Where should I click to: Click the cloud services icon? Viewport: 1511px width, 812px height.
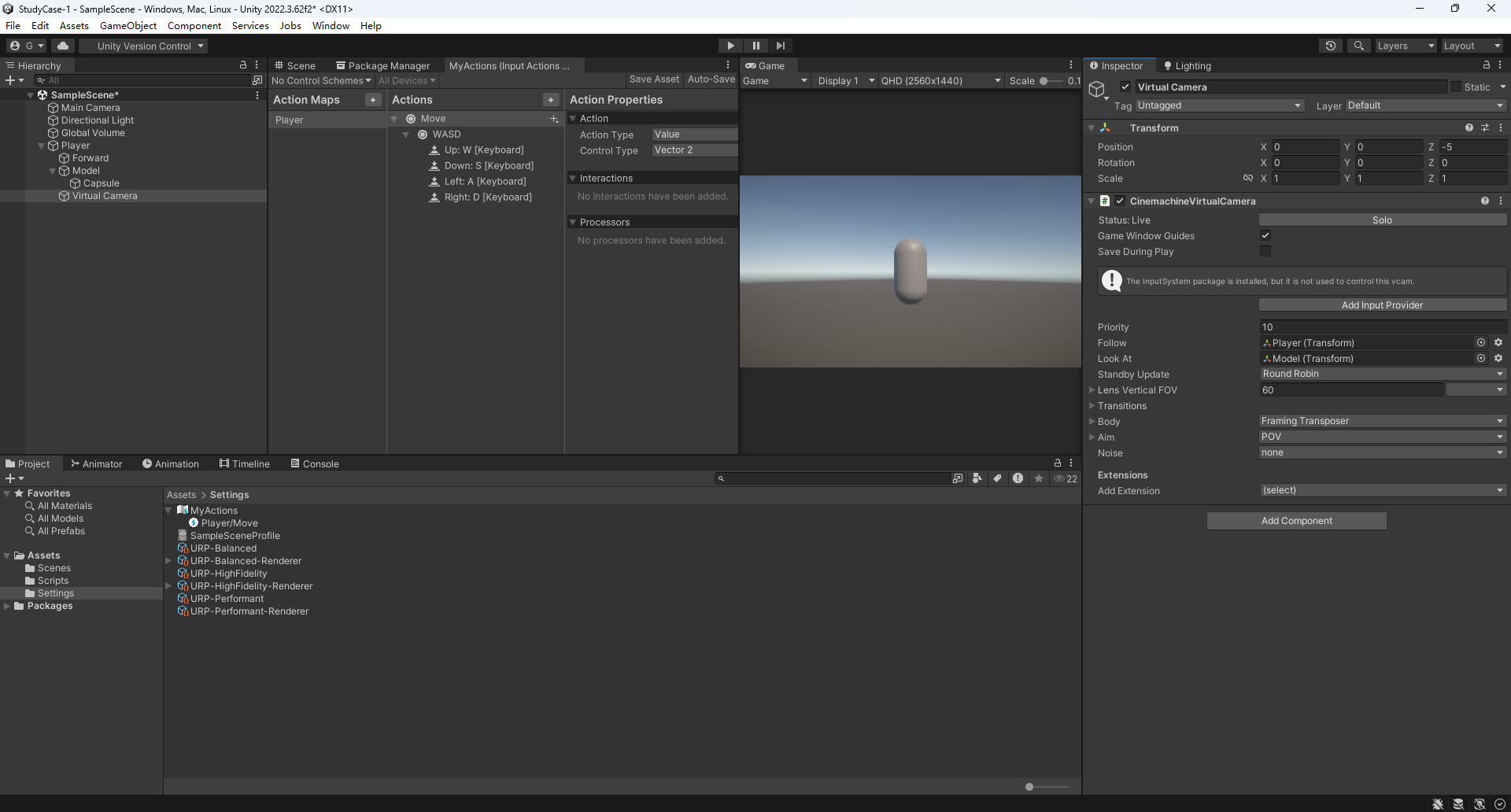63,46
